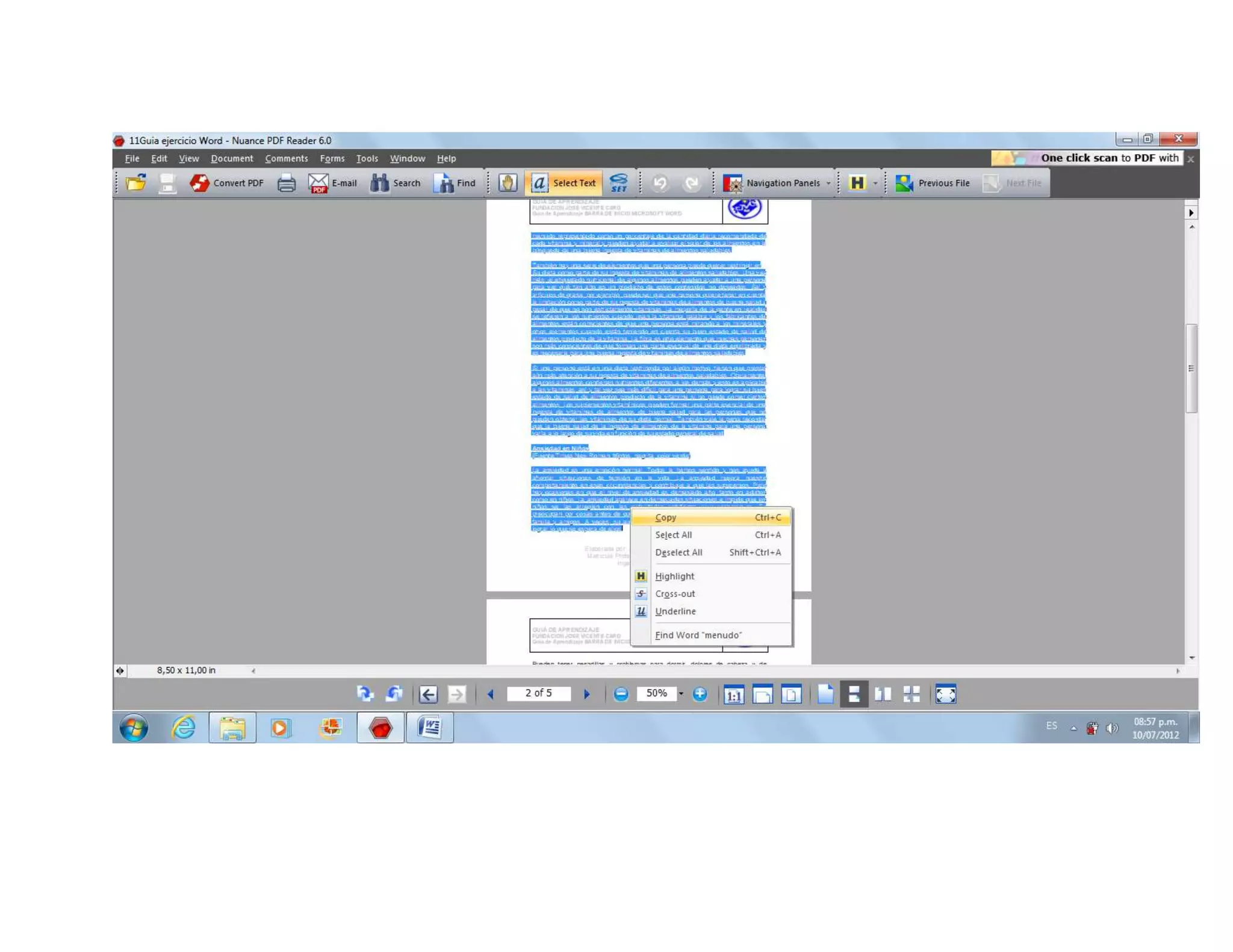Toggle the Select Text tool
The image size is (1233, 952).
pyautogui.click(x=564, y=183)
